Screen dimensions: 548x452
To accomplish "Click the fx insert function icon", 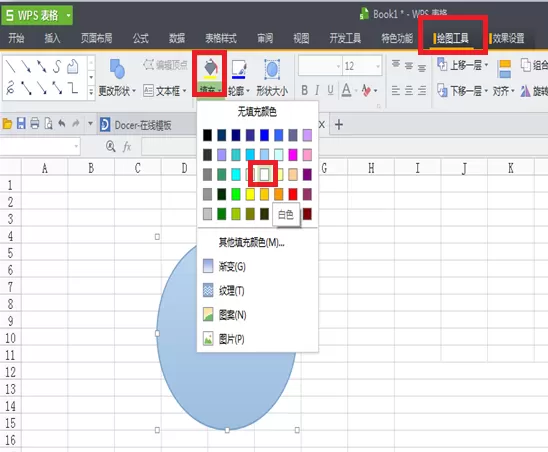I will [127, 146].
